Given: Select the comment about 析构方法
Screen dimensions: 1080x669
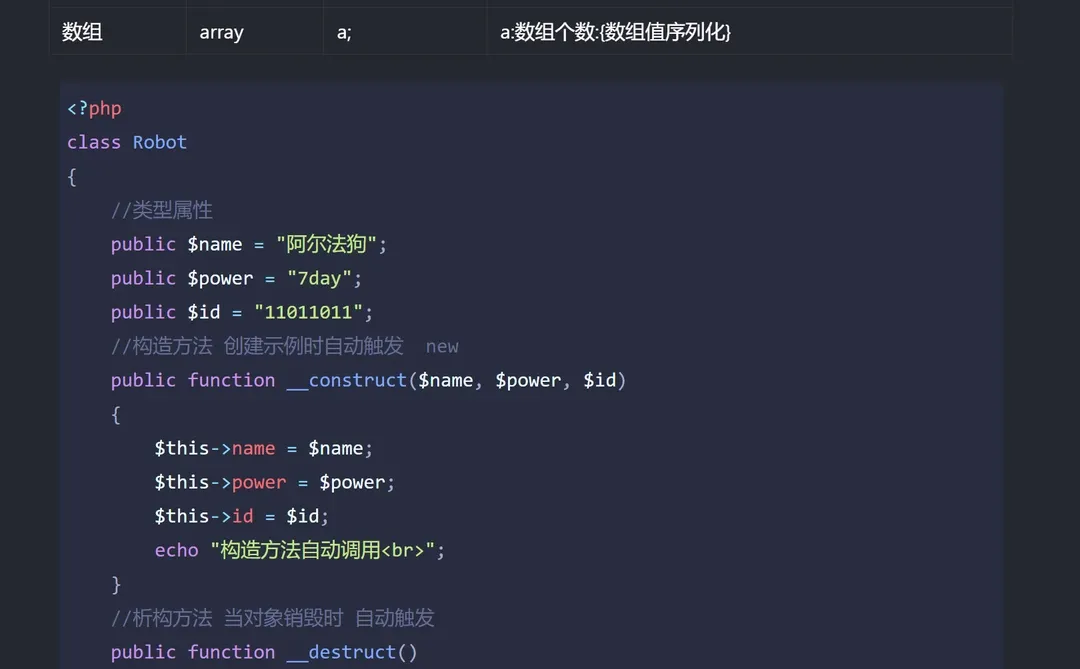Looking at the screenshot, I should click(270, 617).
